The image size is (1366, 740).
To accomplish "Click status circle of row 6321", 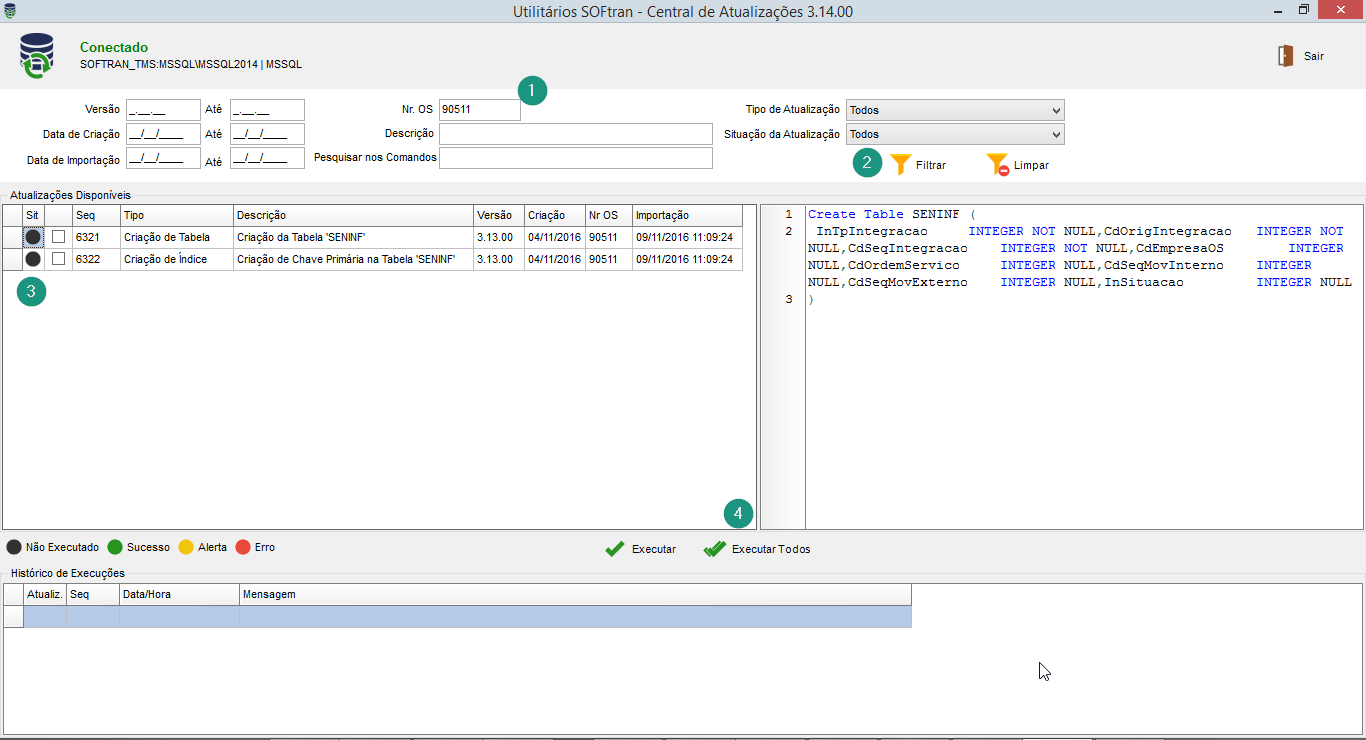I will pyautogui.click(x=33, y=238).
